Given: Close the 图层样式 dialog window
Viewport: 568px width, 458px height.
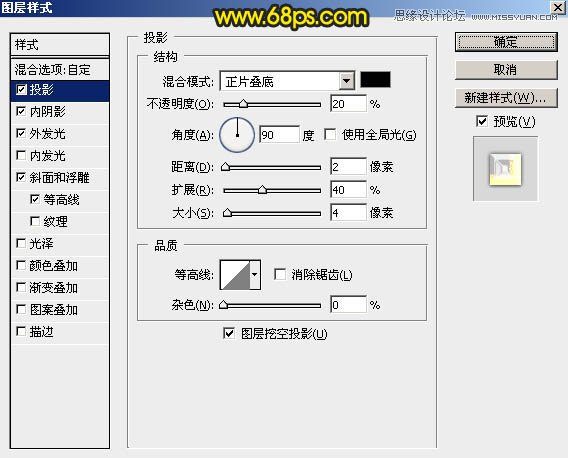Looking at the screenshot, I should point(558,7).
